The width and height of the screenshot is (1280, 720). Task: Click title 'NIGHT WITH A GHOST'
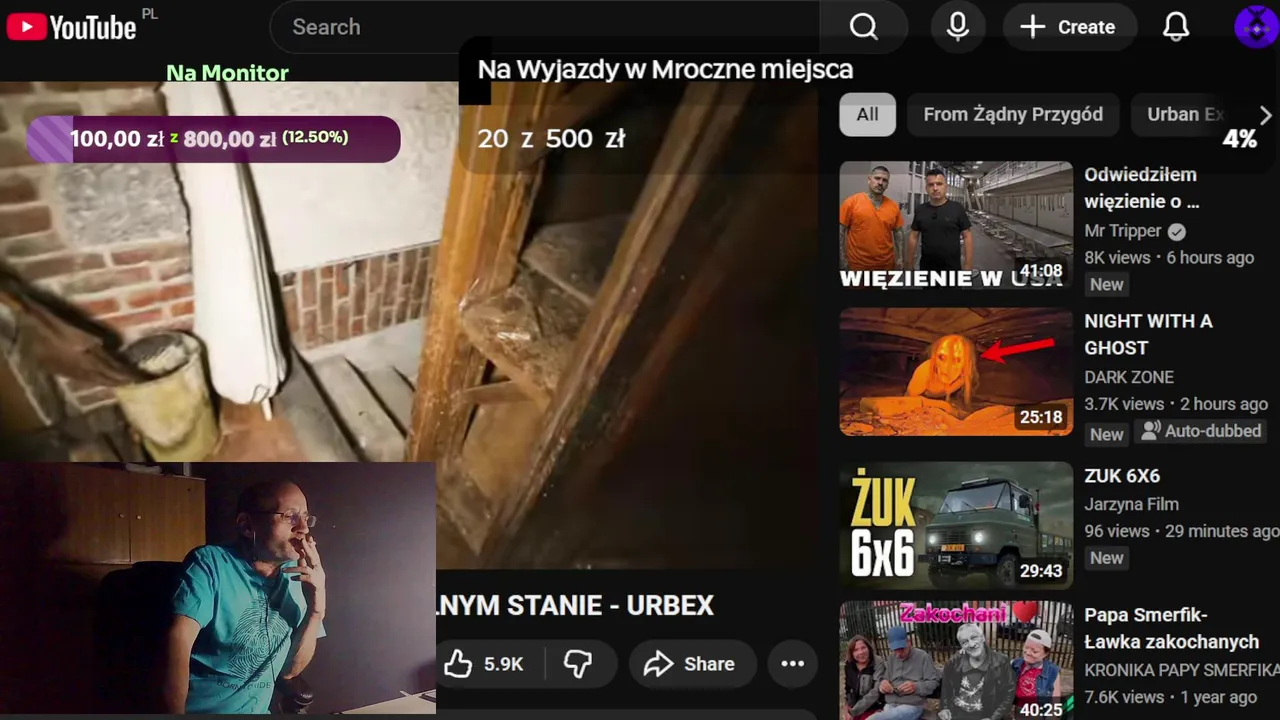(1148, 334)
